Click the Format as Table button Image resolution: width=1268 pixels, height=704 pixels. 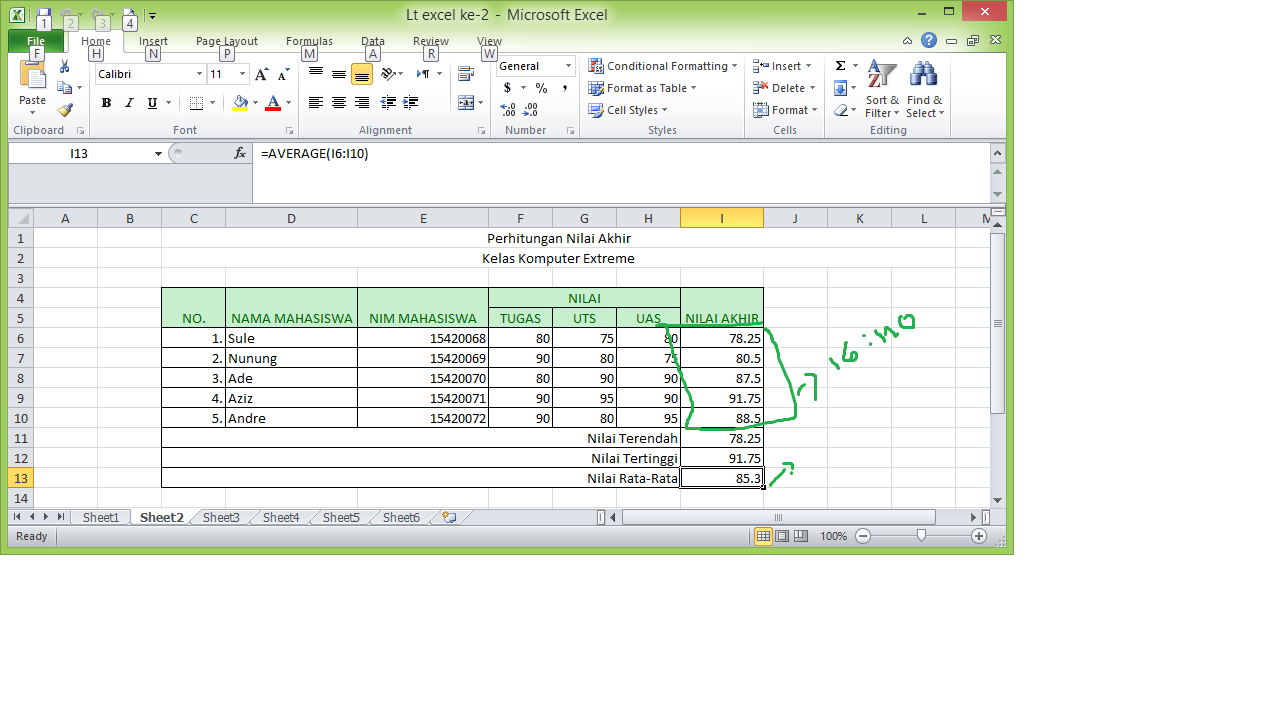pyautogui.click(x=642, y=88)
